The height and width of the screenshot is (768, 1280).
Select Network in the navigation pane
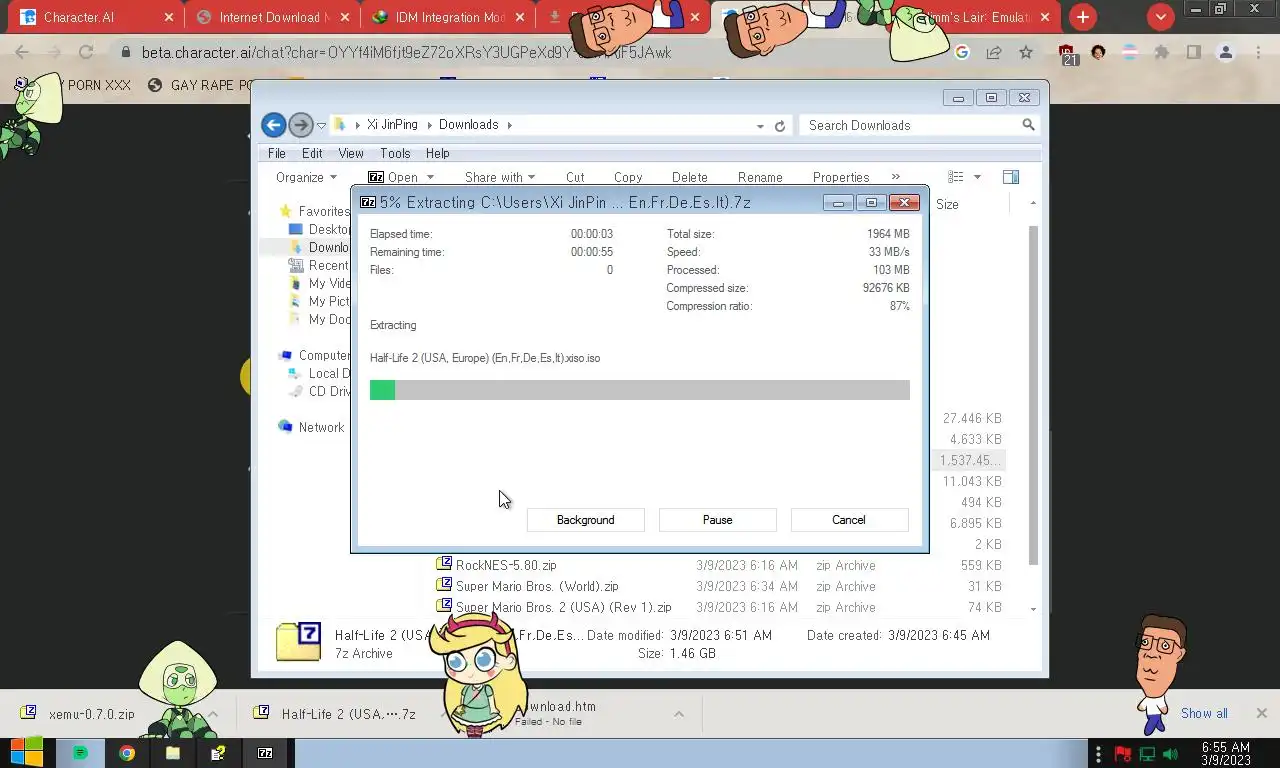click(x=321, y=427)
